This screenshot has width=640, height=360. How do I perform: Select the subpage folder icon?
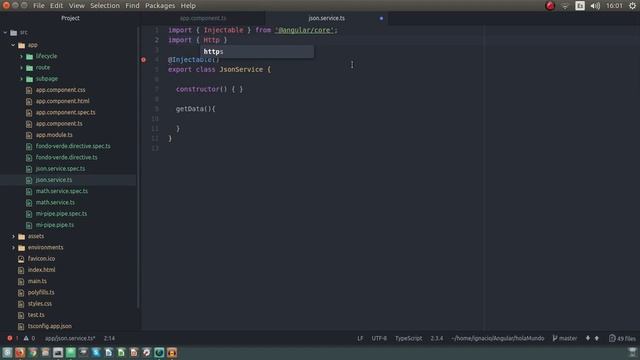click(x=29, y=79)
